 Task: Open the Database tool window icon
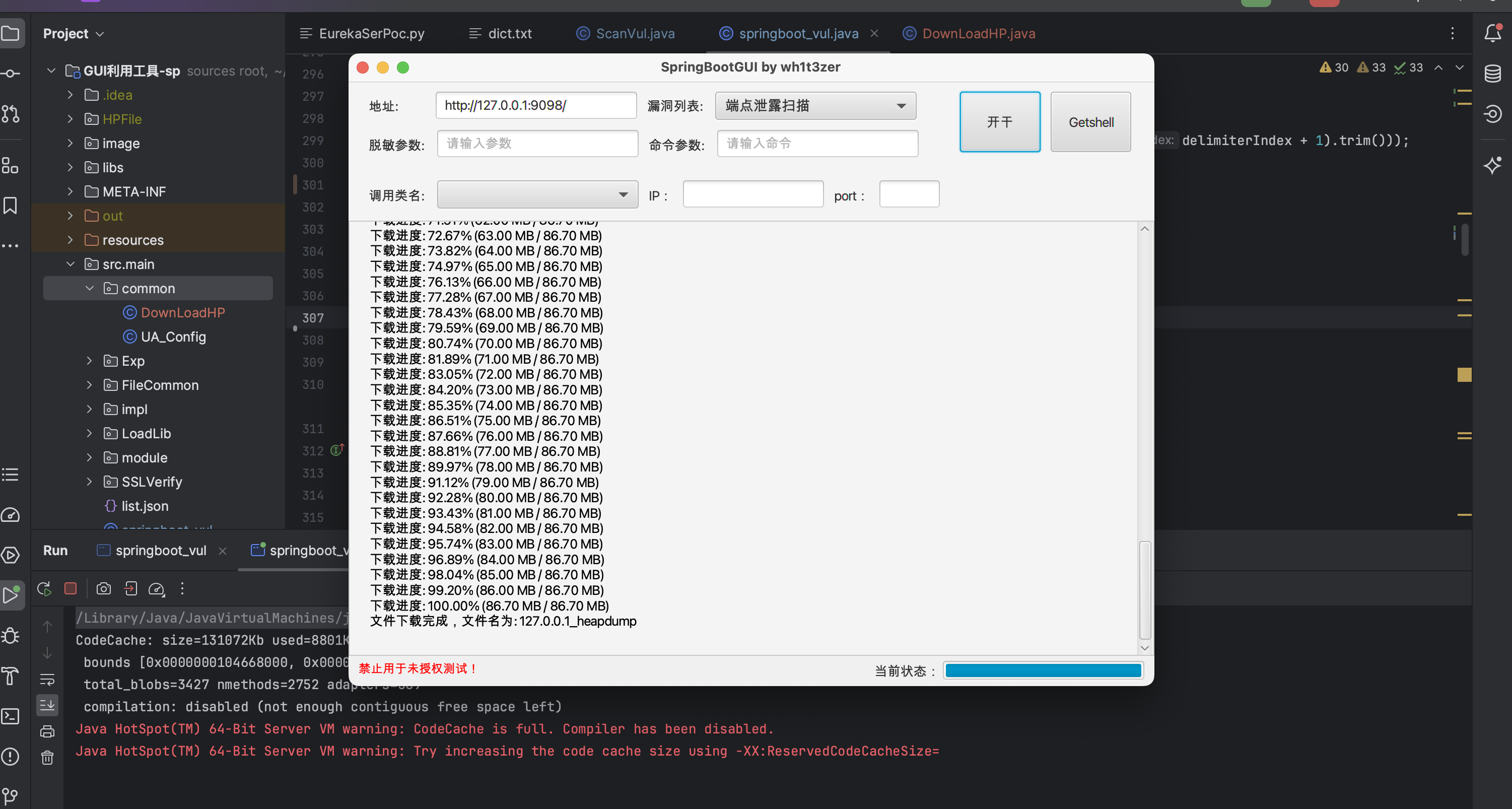[1493, 74]
